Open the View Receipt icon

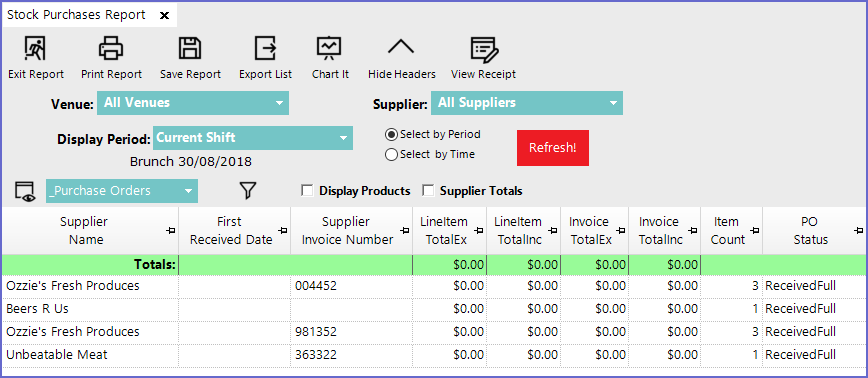point(484,49)
